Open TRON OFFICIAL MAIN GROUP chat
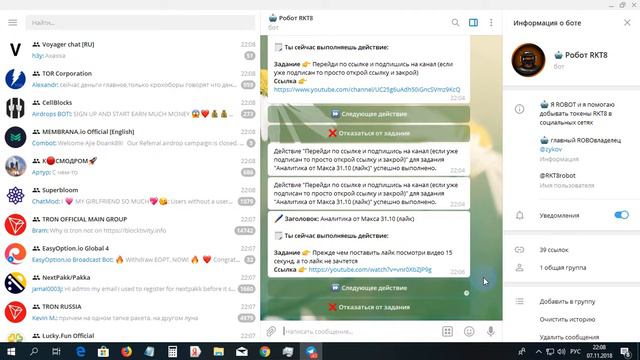 click(130, 224)
